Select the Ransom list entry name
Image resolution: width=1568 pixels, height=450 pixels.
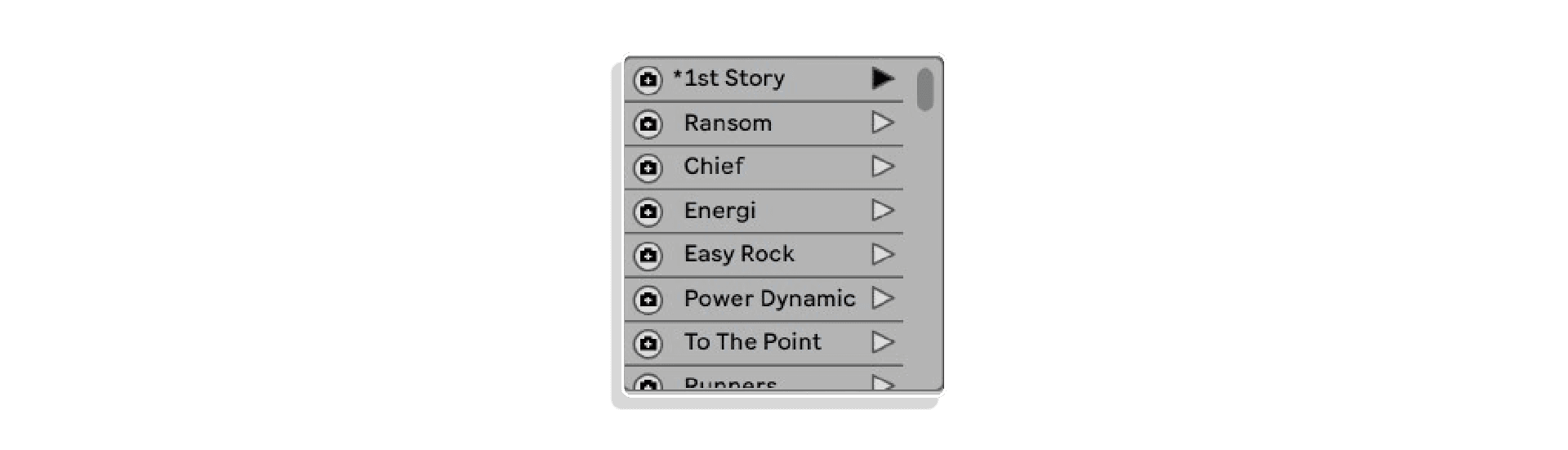[x=728, y=123]
